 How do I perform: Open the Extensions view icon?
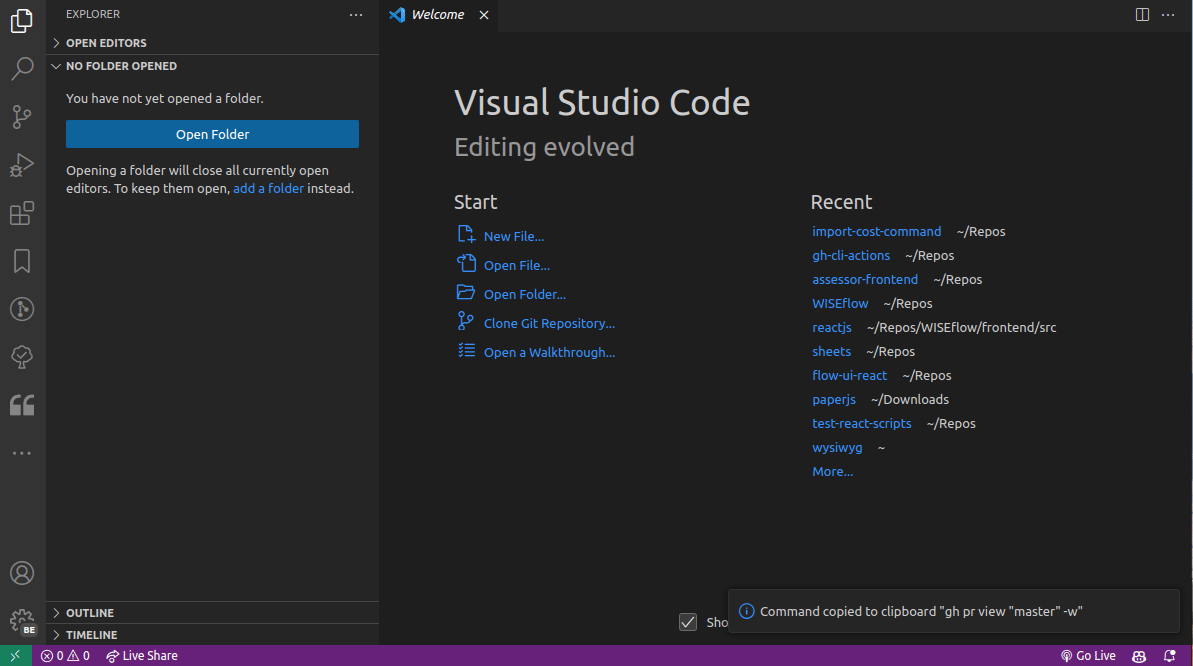click(x=22, y=213)
